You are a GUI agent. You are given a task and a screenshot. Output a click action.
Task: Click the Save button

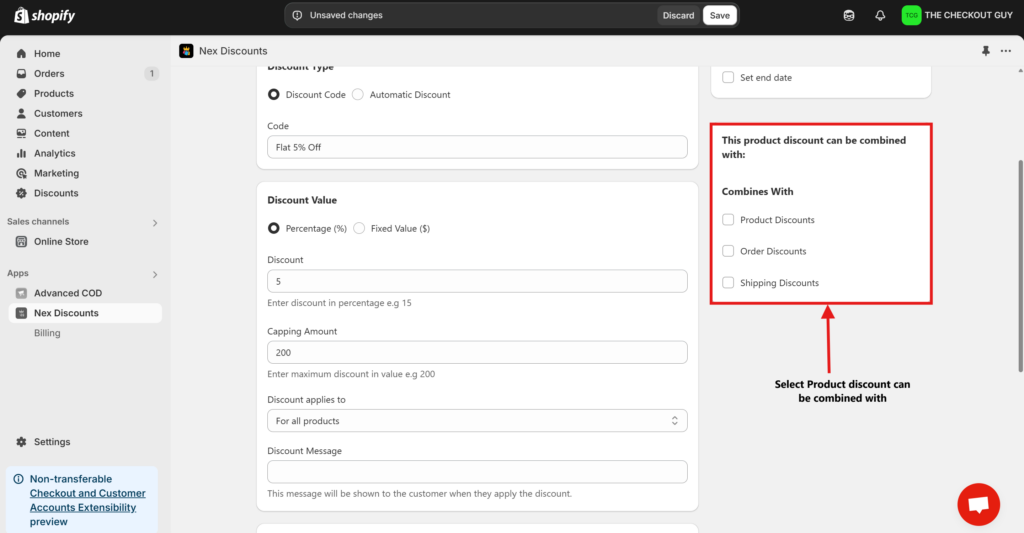point(720,16)
